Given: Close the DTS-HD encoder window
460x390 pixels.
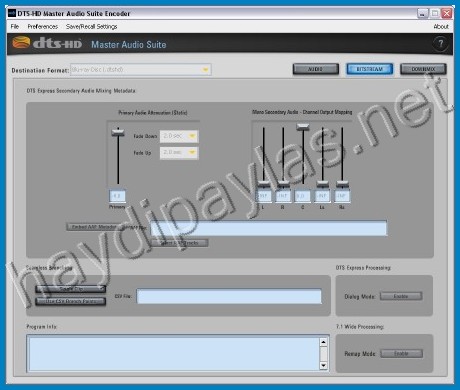Looking at the screenshot, I should (x=447, y=14).
